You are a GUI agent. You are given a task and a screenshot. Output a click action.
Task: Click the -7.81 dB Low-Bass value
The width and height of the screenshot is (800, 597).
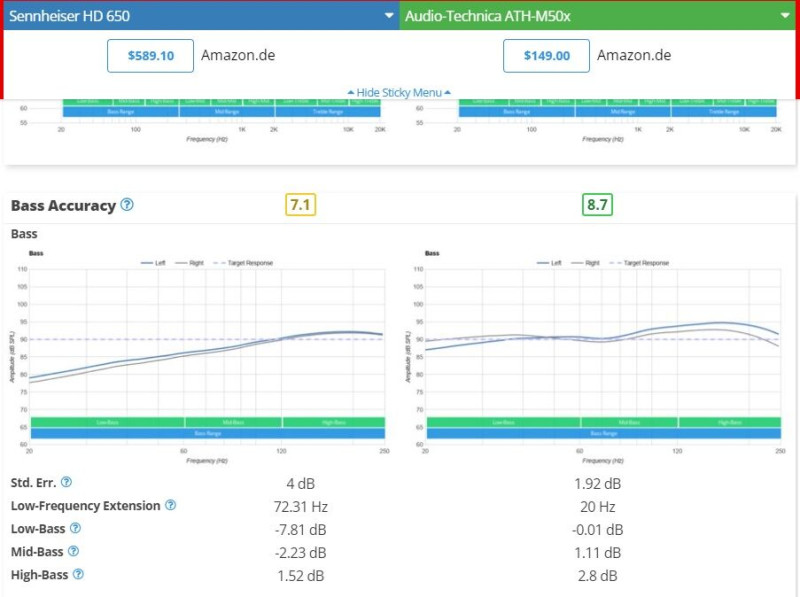pos(301,530)
